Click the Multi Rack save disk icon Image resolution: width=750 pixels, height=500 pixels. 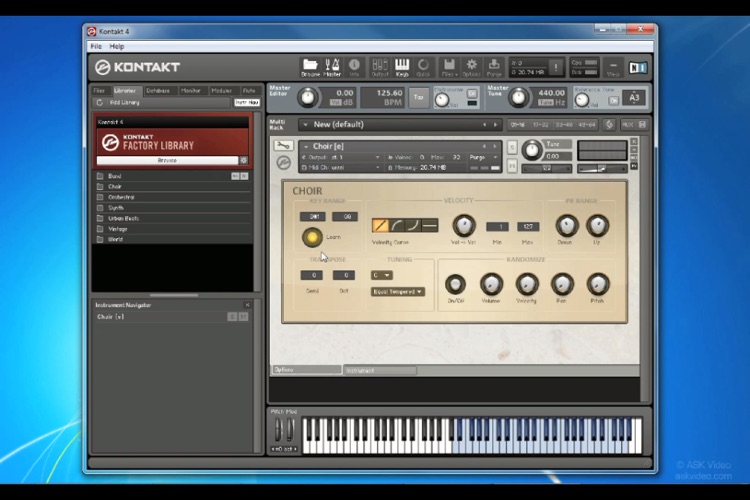(642, 124)
